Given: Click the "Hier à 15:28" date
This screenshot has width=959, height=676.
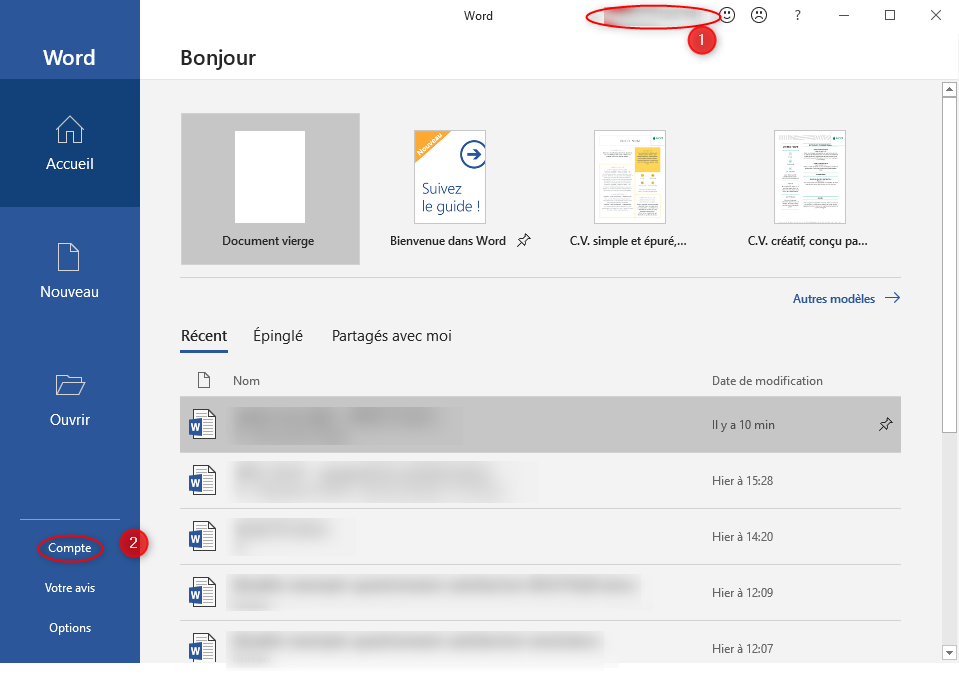Looking at the screenshot, I should pyautogui.click(x=742, y=481).
